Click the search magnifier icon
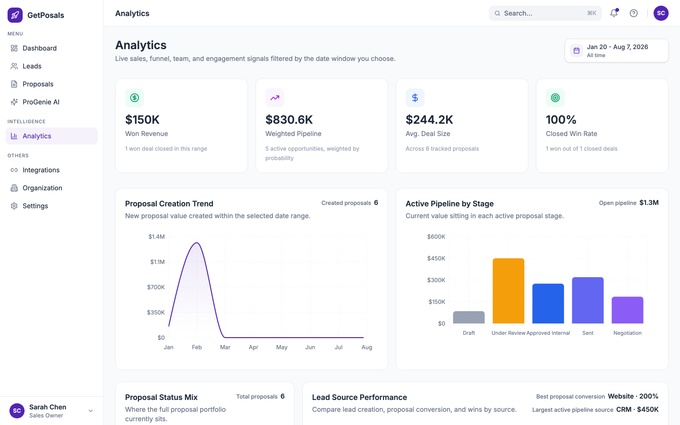The image size is (680, 425). pos(497,13)
